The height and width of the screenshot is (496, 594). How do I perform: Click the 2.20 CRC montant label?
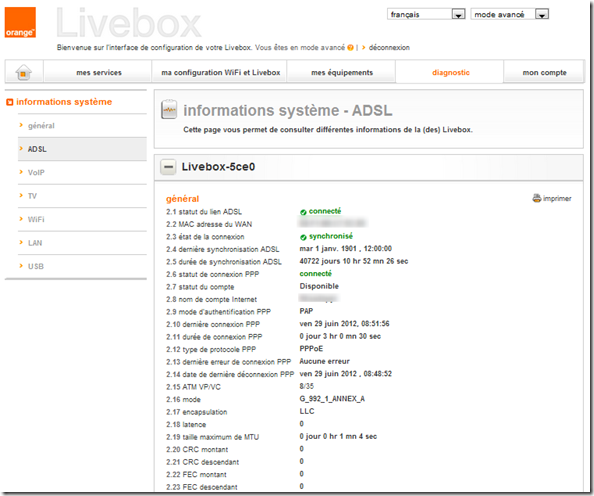(197, 450)
